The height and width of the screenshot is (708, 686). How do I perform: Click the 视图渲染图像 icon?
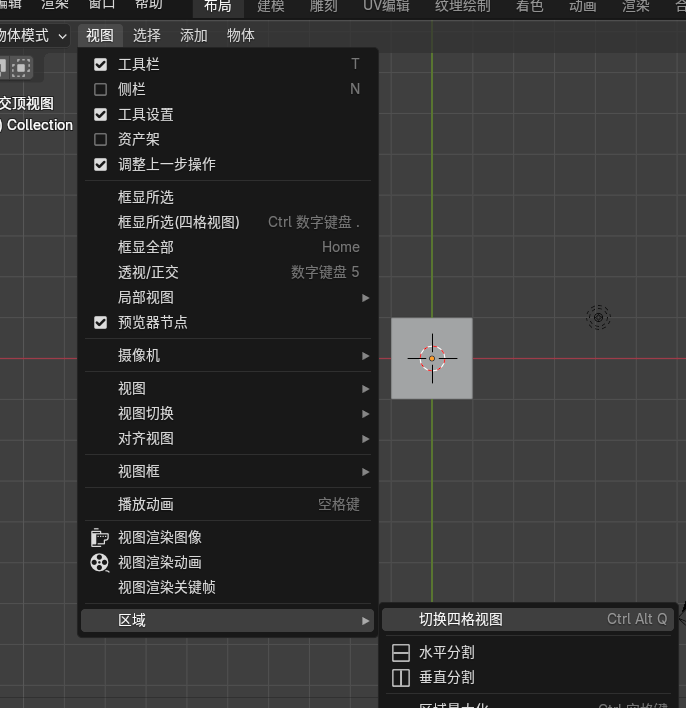[x=99, y=537]
